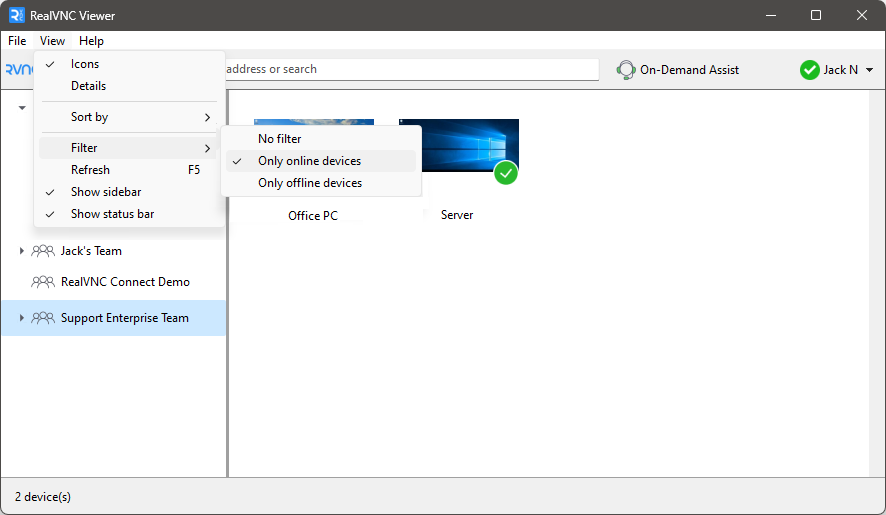
Task: Select Only online devices filter
Action: coord(321,161)
